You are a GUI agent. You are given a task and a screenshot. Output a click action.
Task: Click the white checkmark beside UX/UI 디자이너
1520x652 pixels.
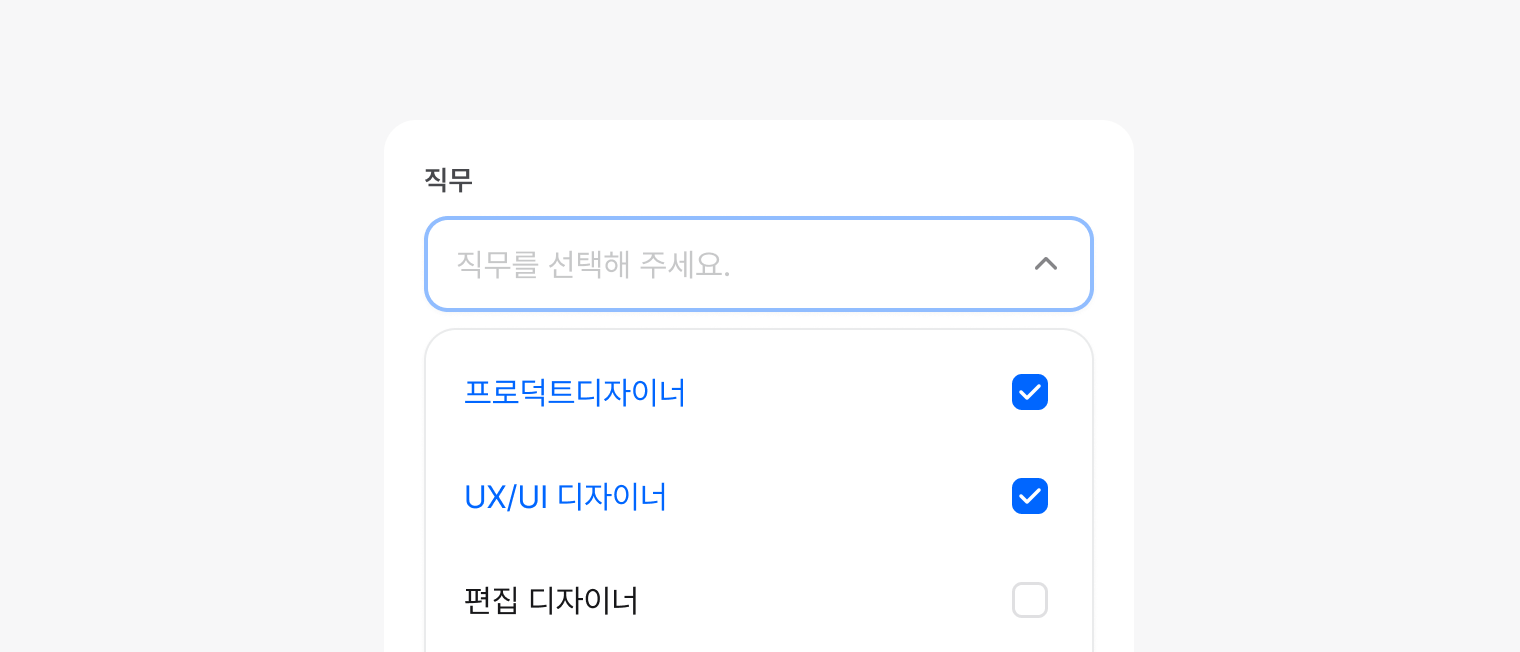tap(1030, 496)
